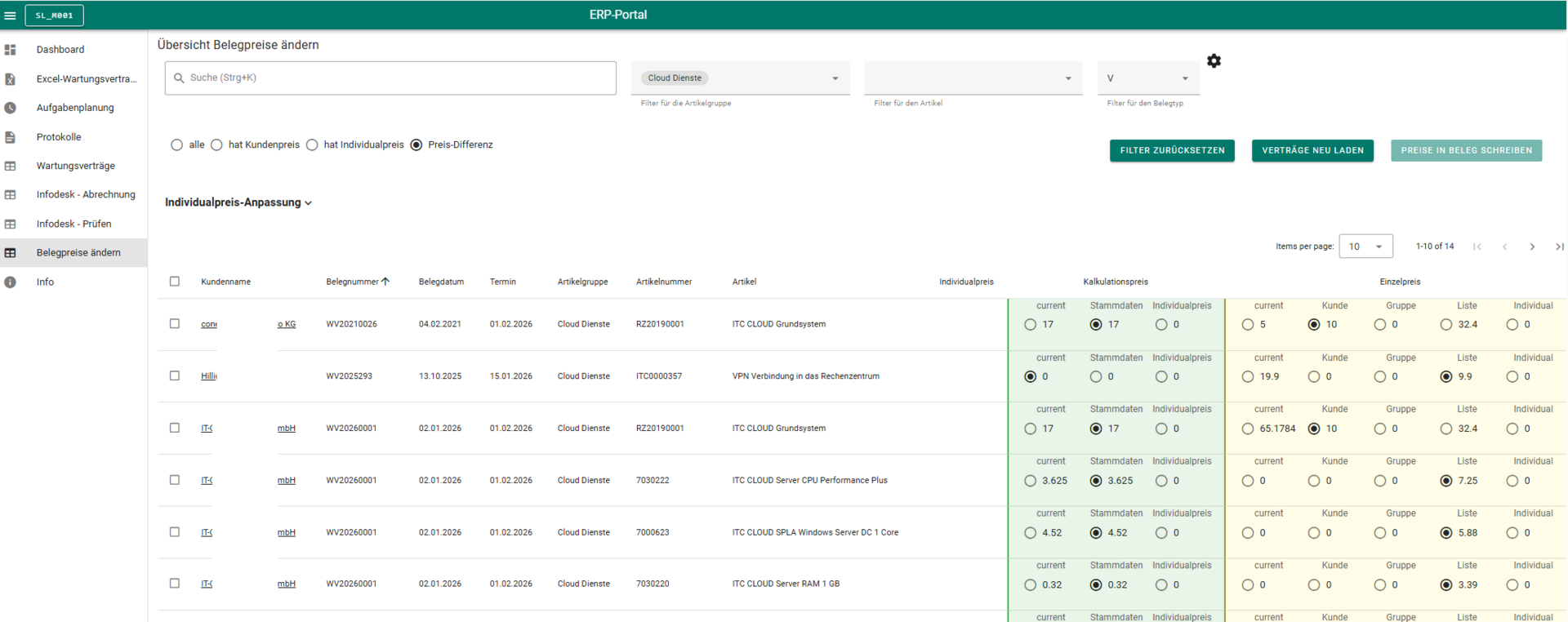
Task: Navigate to Protokolle in the sidebar
Action: [x=59, y=137]
